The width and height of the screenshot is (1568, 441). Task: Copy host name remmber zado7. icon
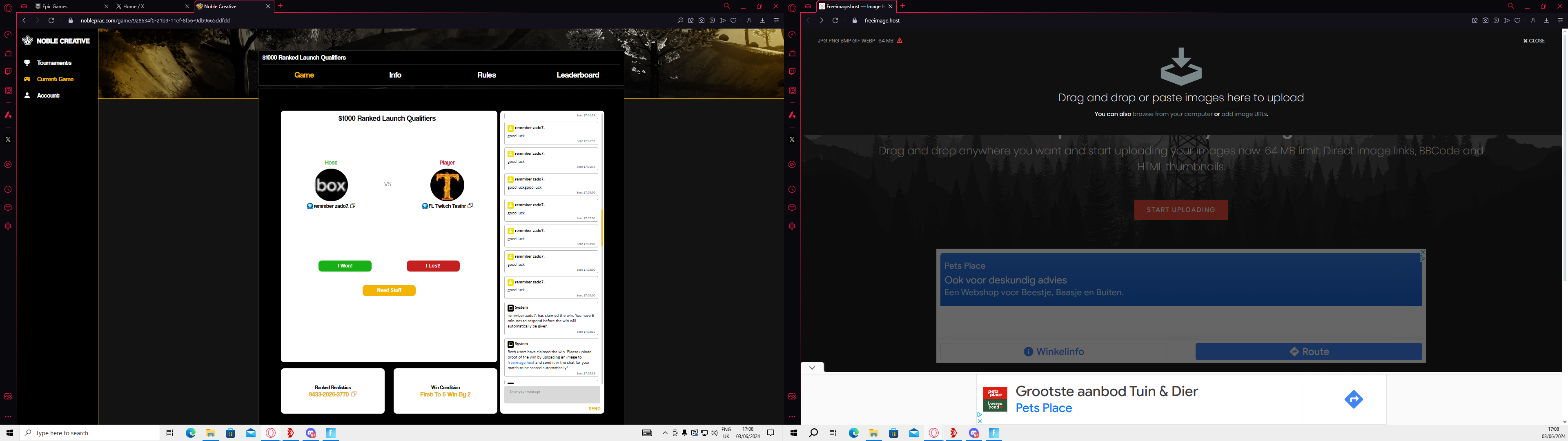(353, 206)
